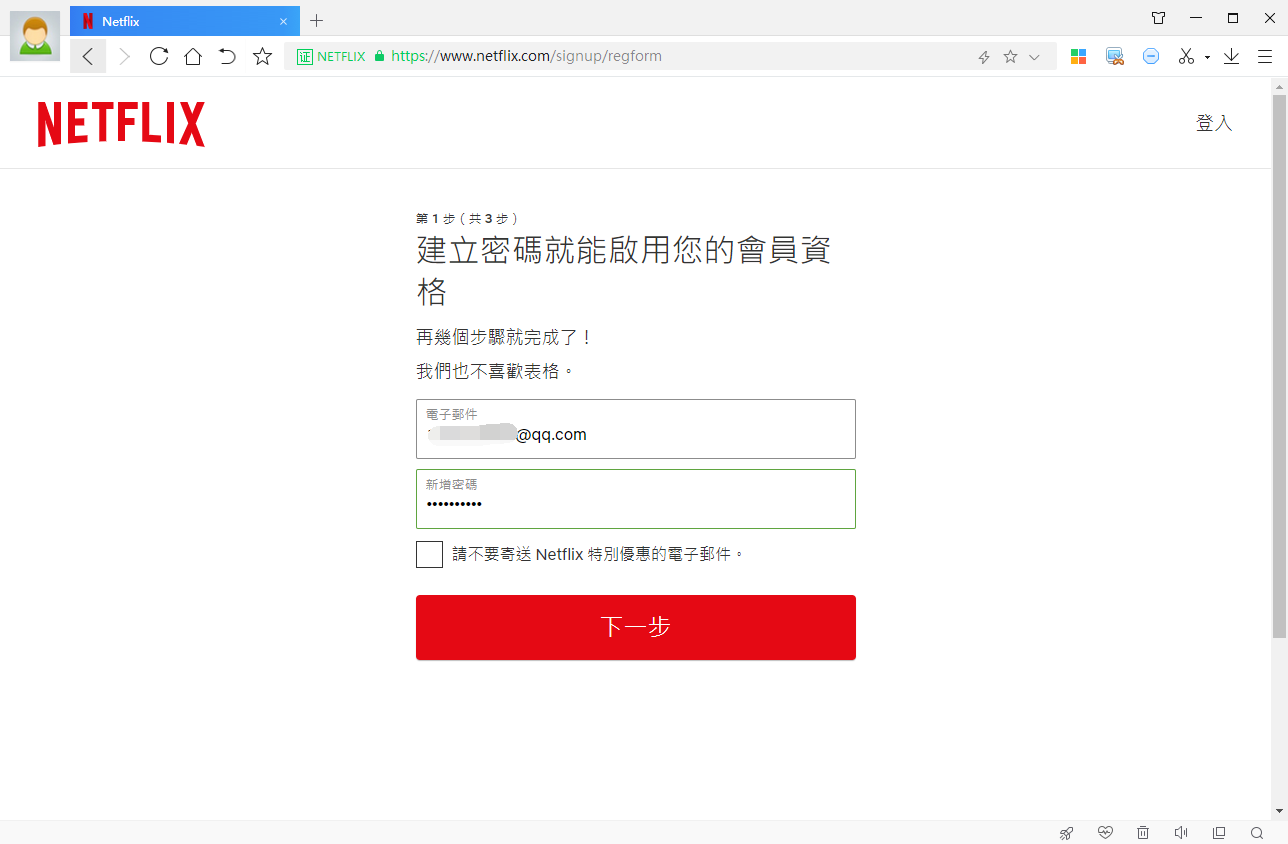Toggle the sound speaker status icon
The image size is (1288, 844).
[x=1181, y=833]
